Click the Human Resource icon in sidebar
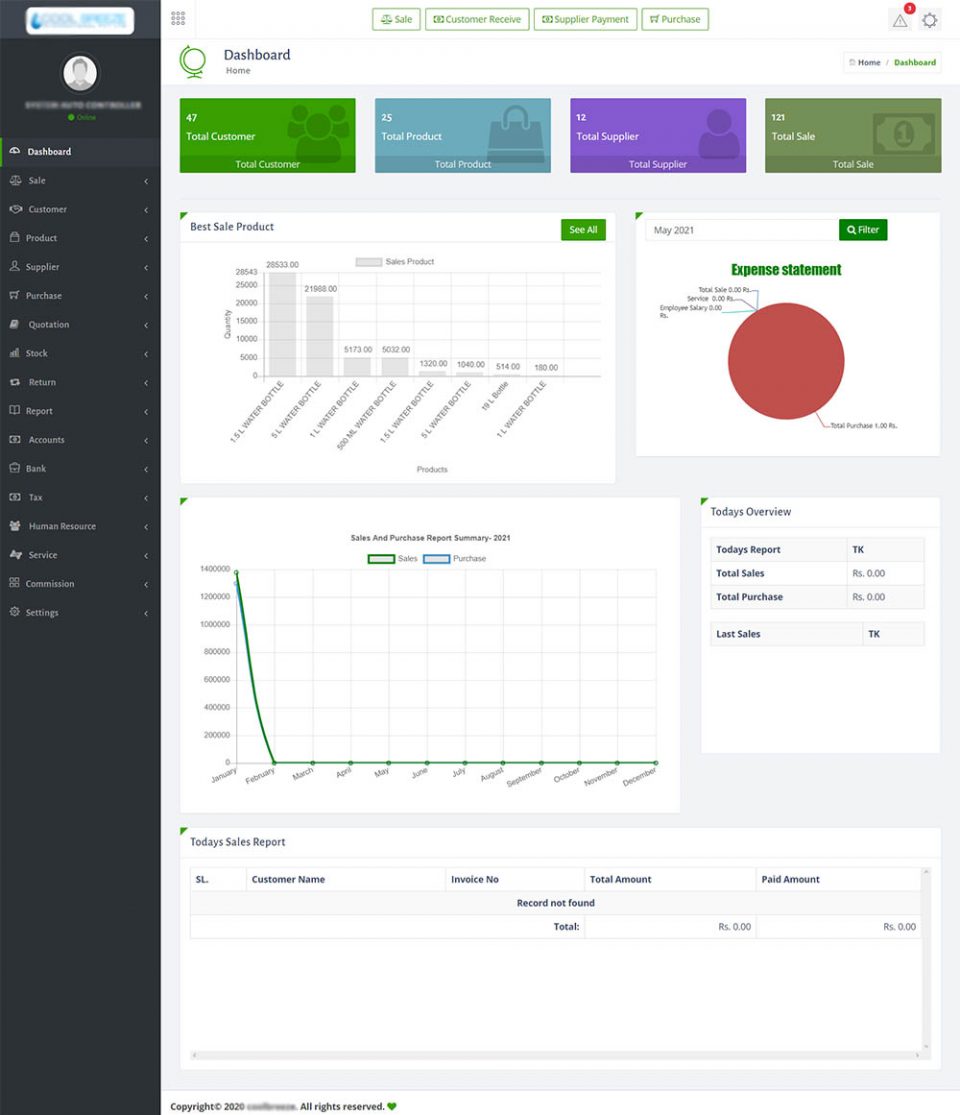The image size is (960, 1115). pos(15,526)
